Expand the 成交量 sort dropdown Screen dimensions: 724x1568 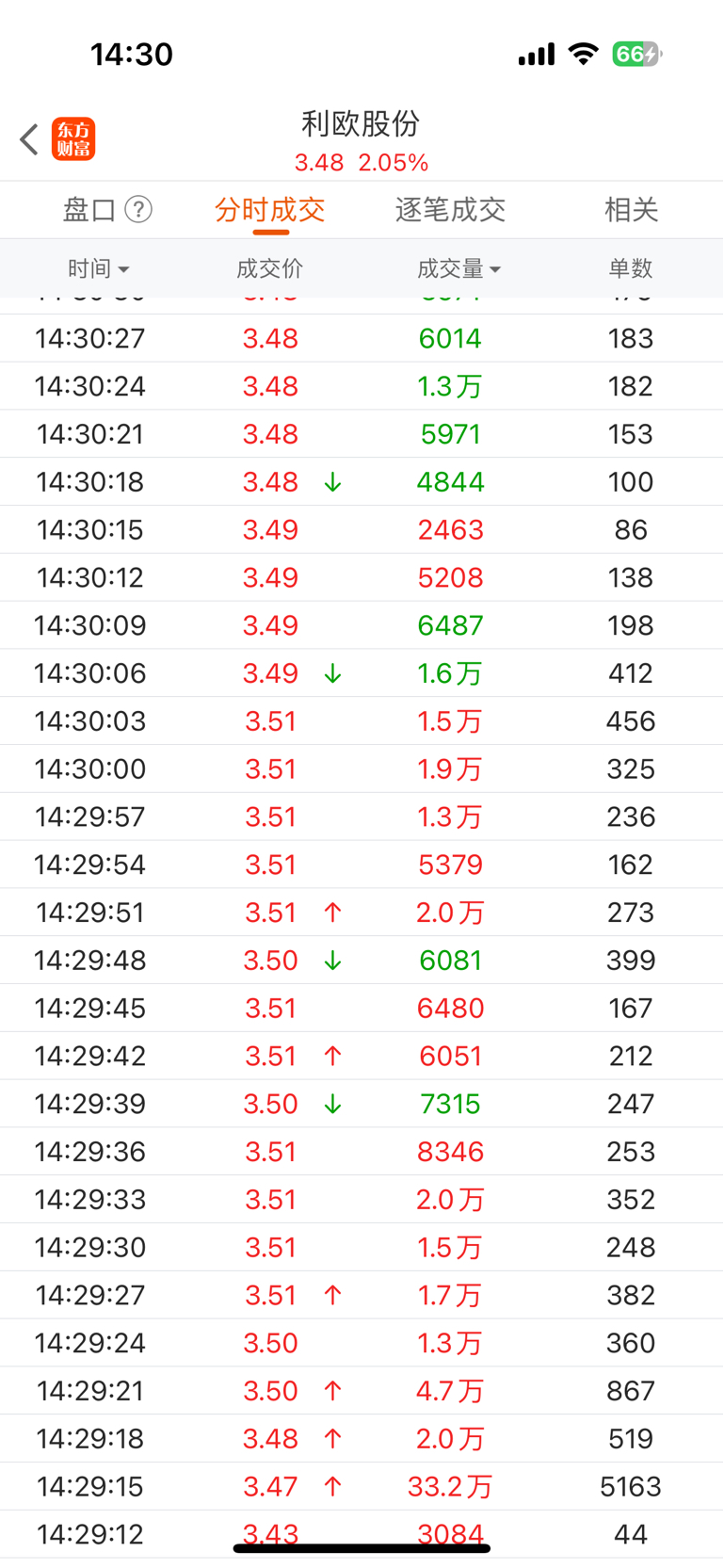[459, 268]
